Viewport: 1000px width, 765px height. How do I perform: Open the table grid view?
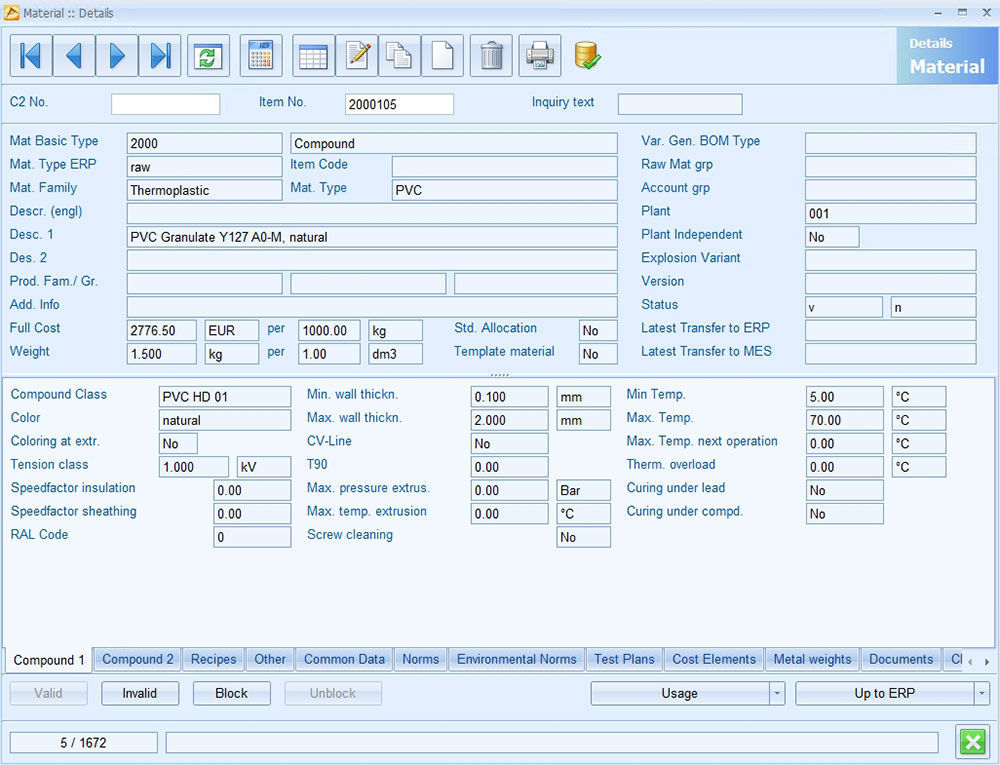click(x=313, y=56)
